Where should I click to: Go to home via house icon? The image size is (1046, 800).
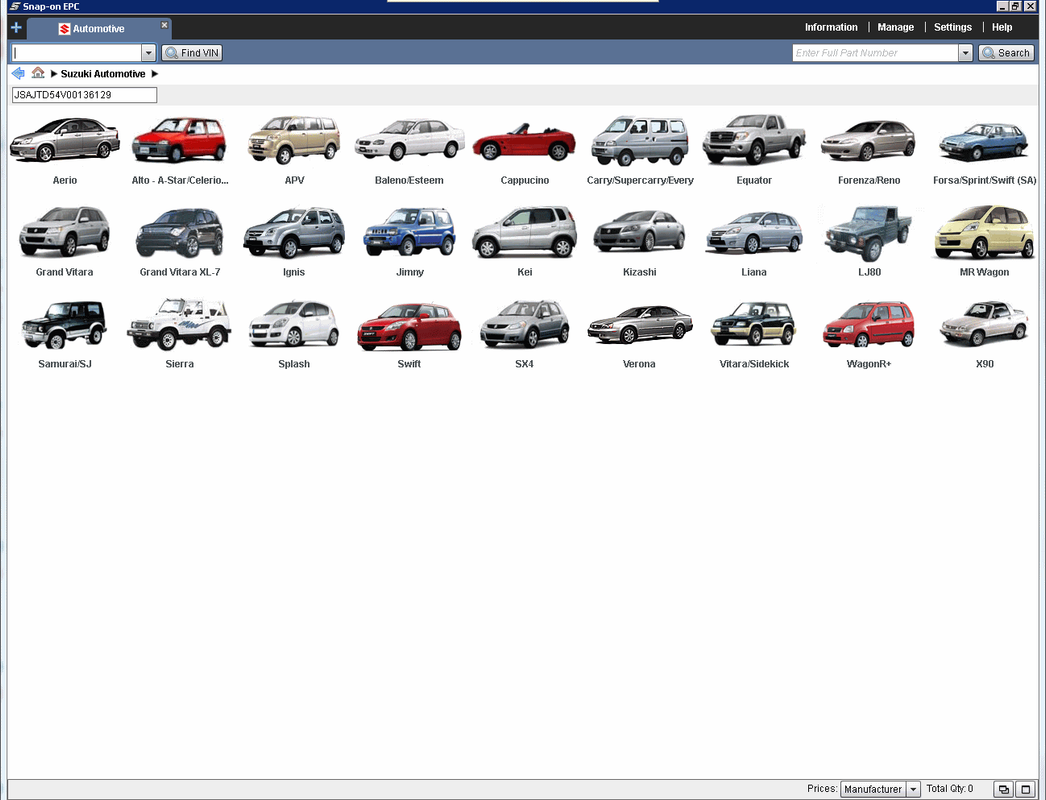tap(38, 73)
